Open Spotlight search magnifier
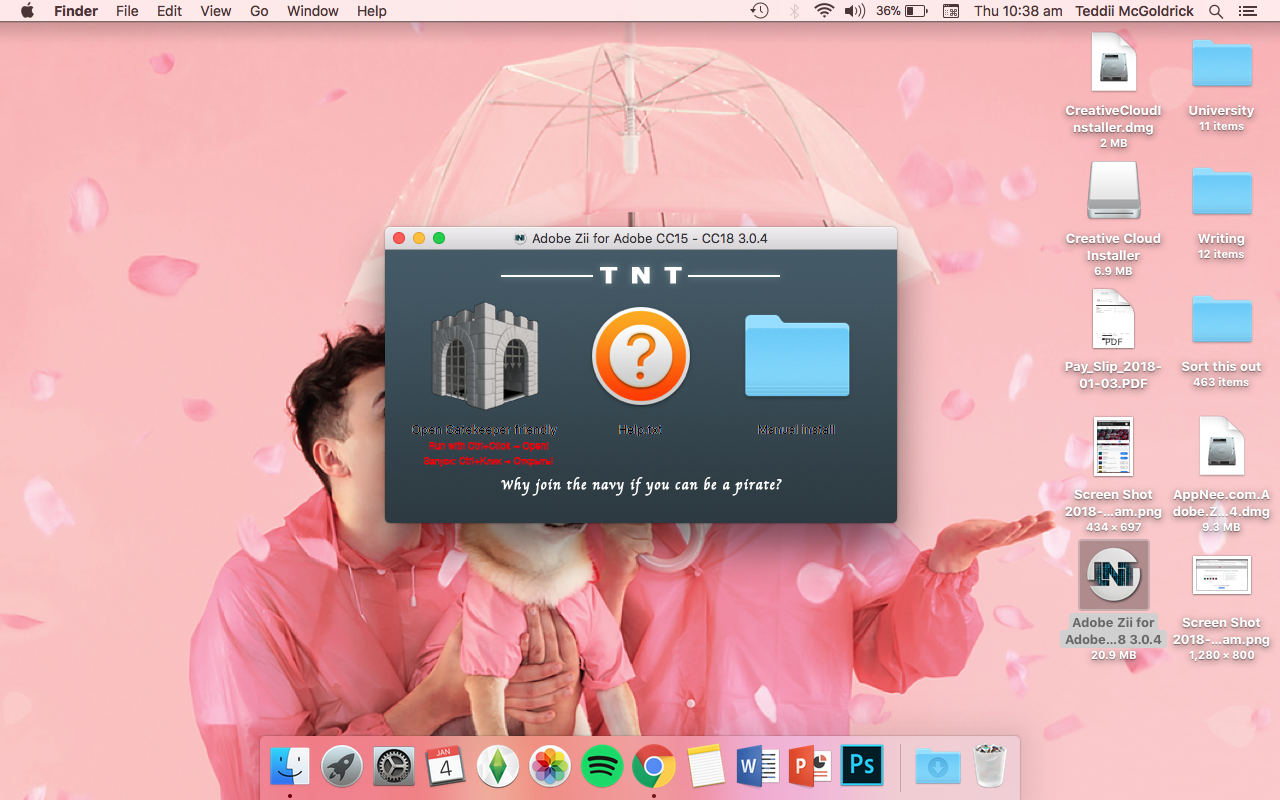Image resolution: width=1280 pixels, height=800 pixels. point(1216,11)
